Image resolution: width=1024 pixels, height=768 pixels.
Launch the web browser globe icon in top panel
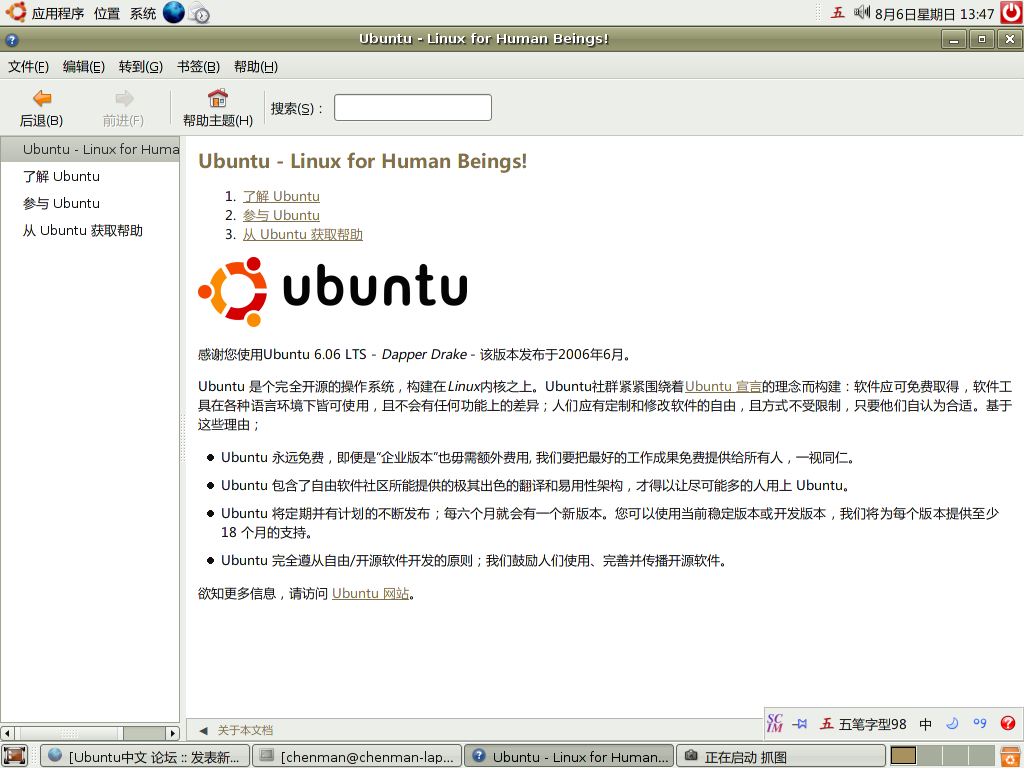174,12
